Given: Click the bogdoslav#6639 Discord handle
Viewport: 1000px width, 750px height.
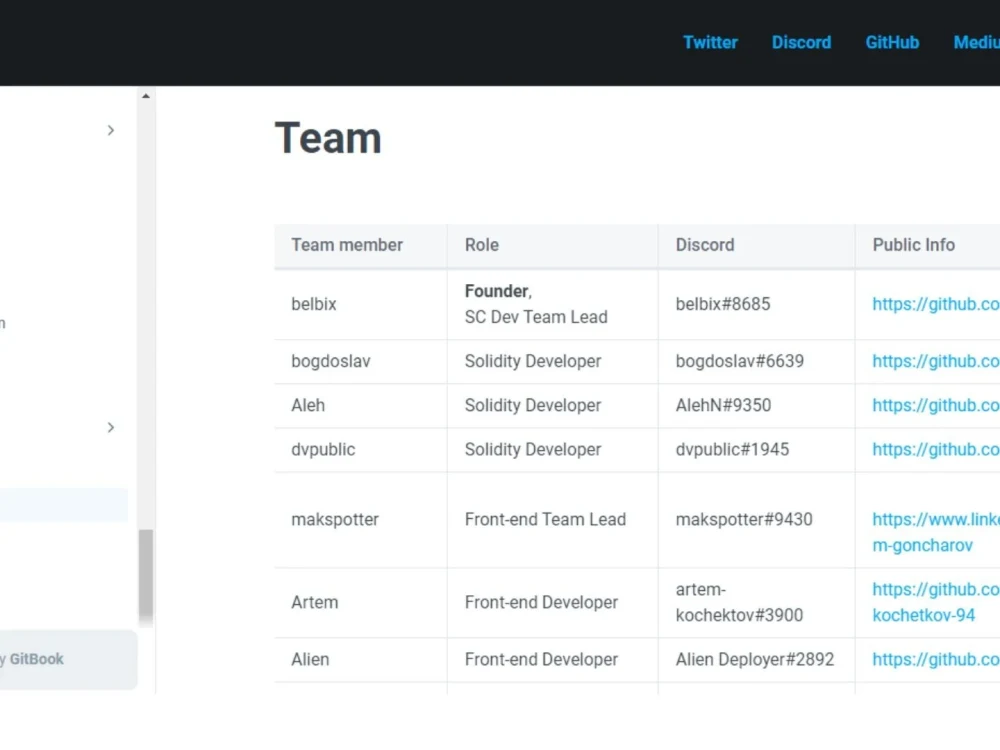Looking at the screenshot, I should pos(740,361).
